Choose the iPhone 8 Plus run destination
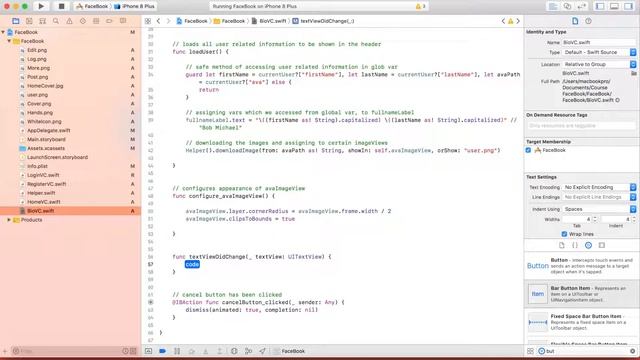The image size is (640, 360). coord(134,6)
